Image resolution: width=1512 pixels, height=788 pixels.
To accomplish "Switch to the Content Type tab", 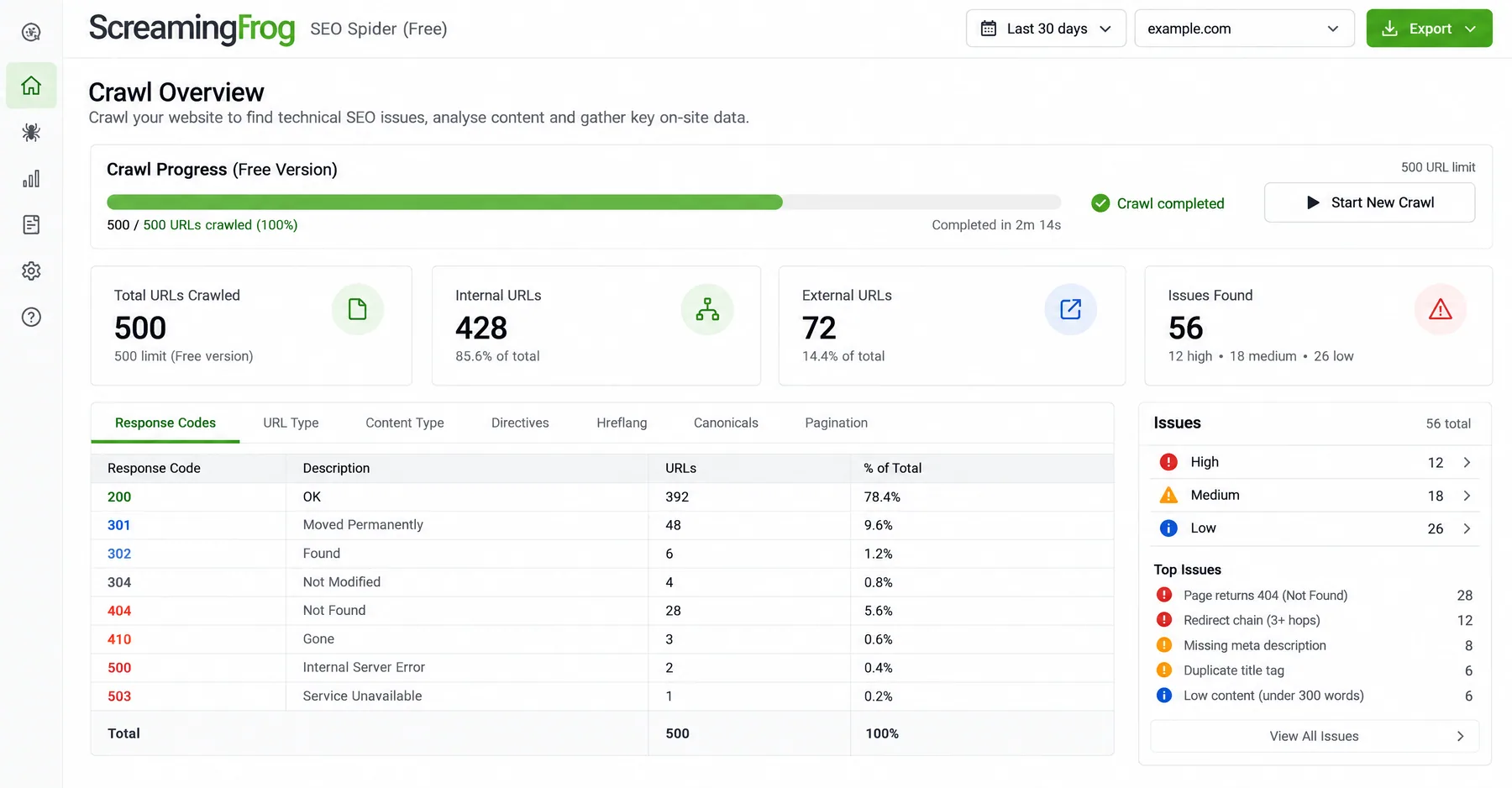I will [405, 423].
